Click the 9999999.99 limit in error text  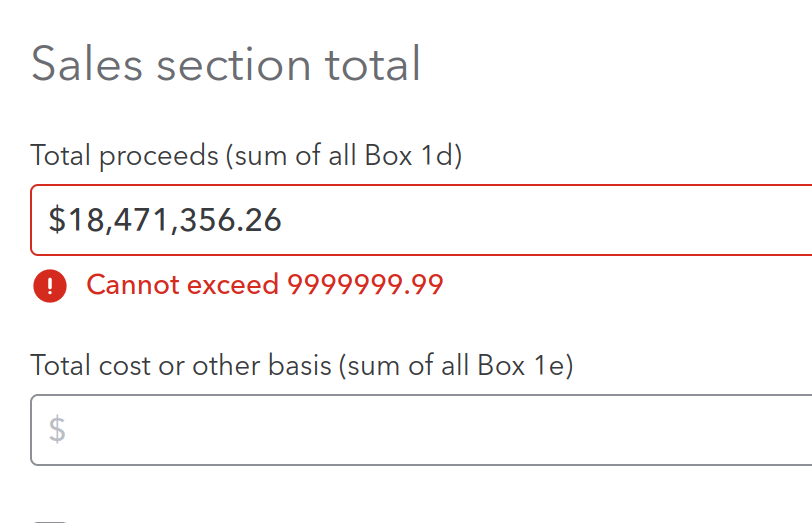365,284
